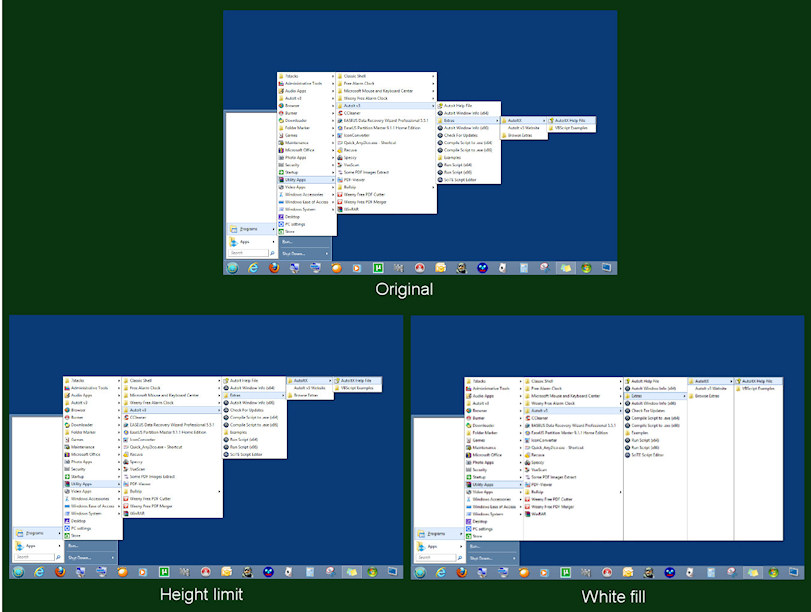
Task: Click Run... in the Height limit start menu
Action: coord(74,546)
